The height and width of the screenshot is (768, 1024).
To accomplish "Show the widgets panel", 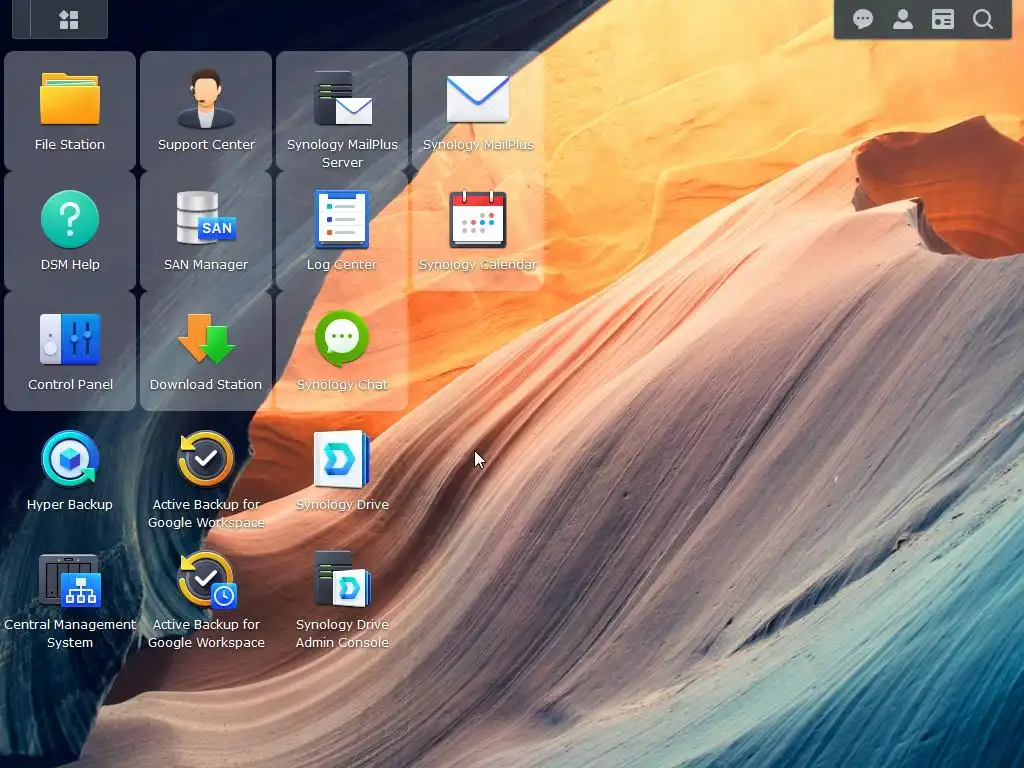I will [x=942, y=20].
